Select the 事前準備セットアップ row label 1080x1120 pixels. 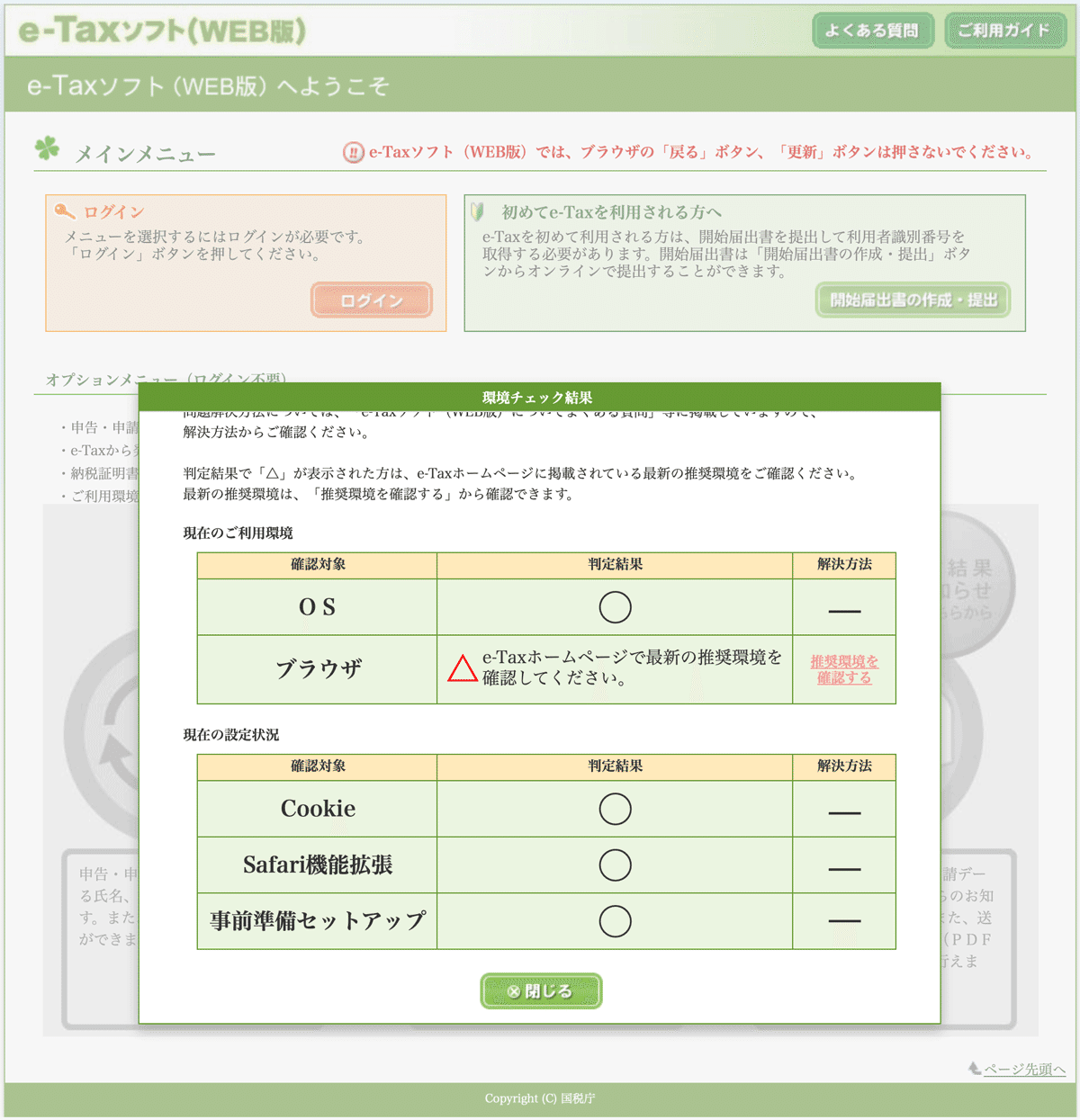(x=318, y=921)
